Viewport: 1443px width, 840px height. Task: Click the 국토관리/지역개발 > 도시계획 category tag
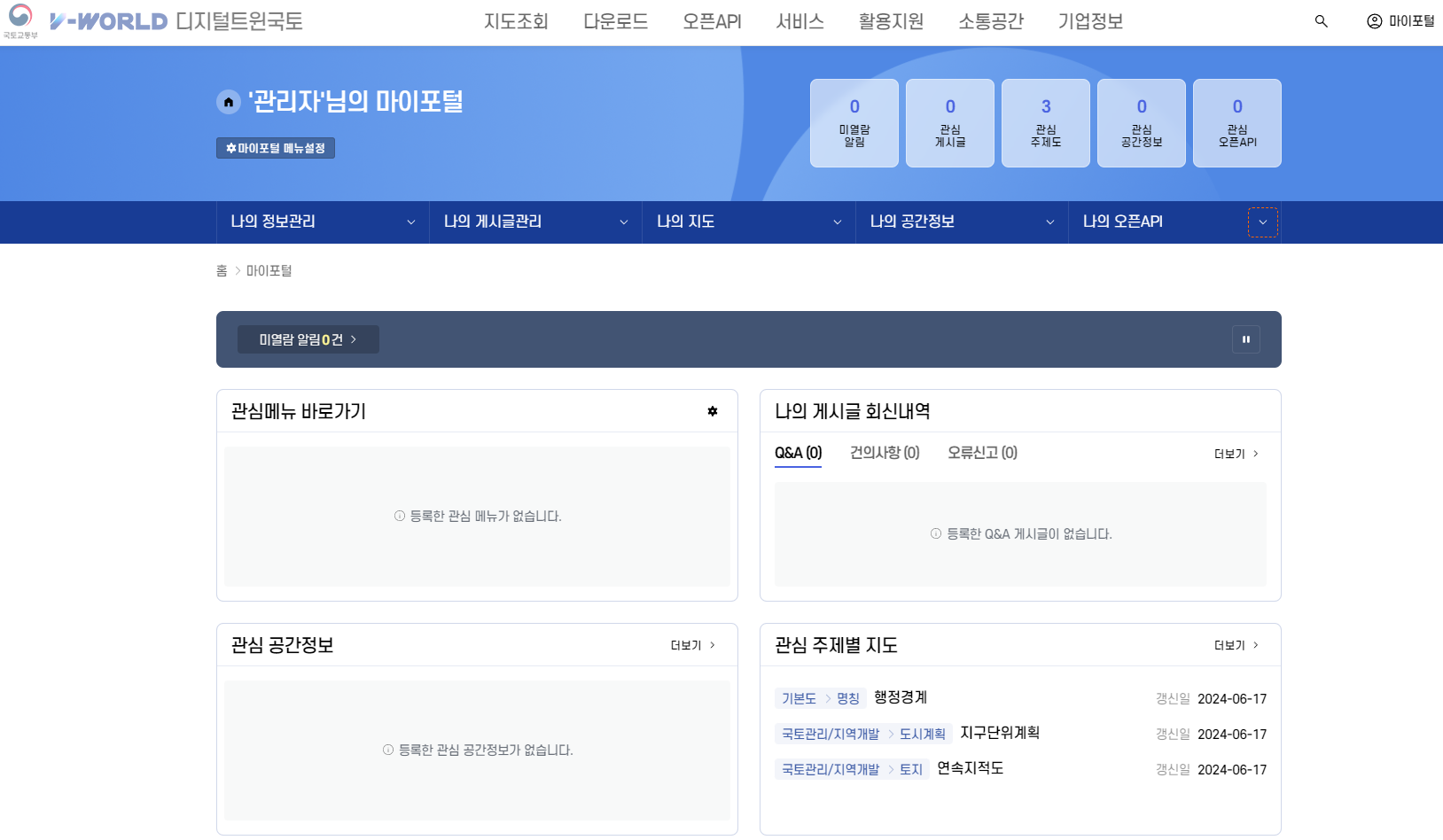pos(863,734)
